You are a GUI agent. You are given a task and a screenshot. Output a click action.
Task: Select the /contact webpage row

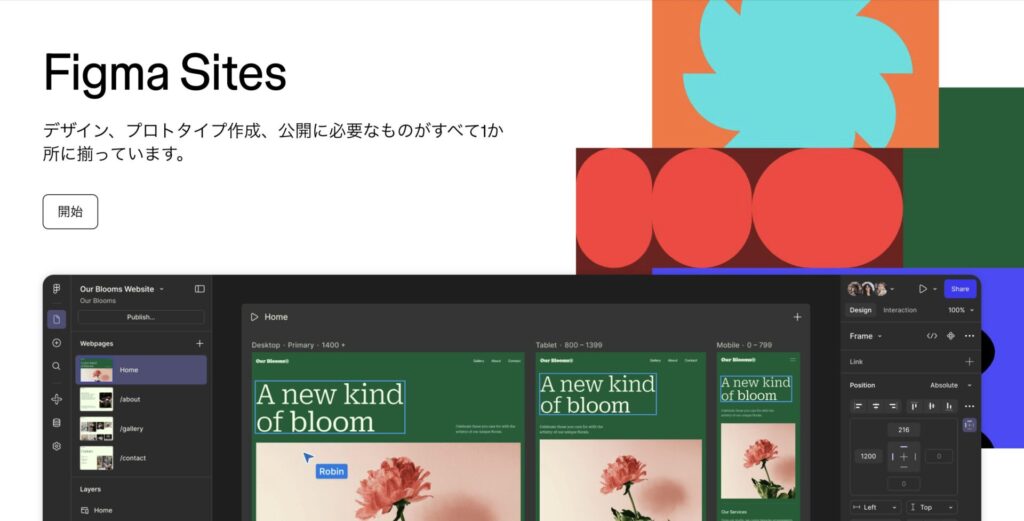coord(141,458)
